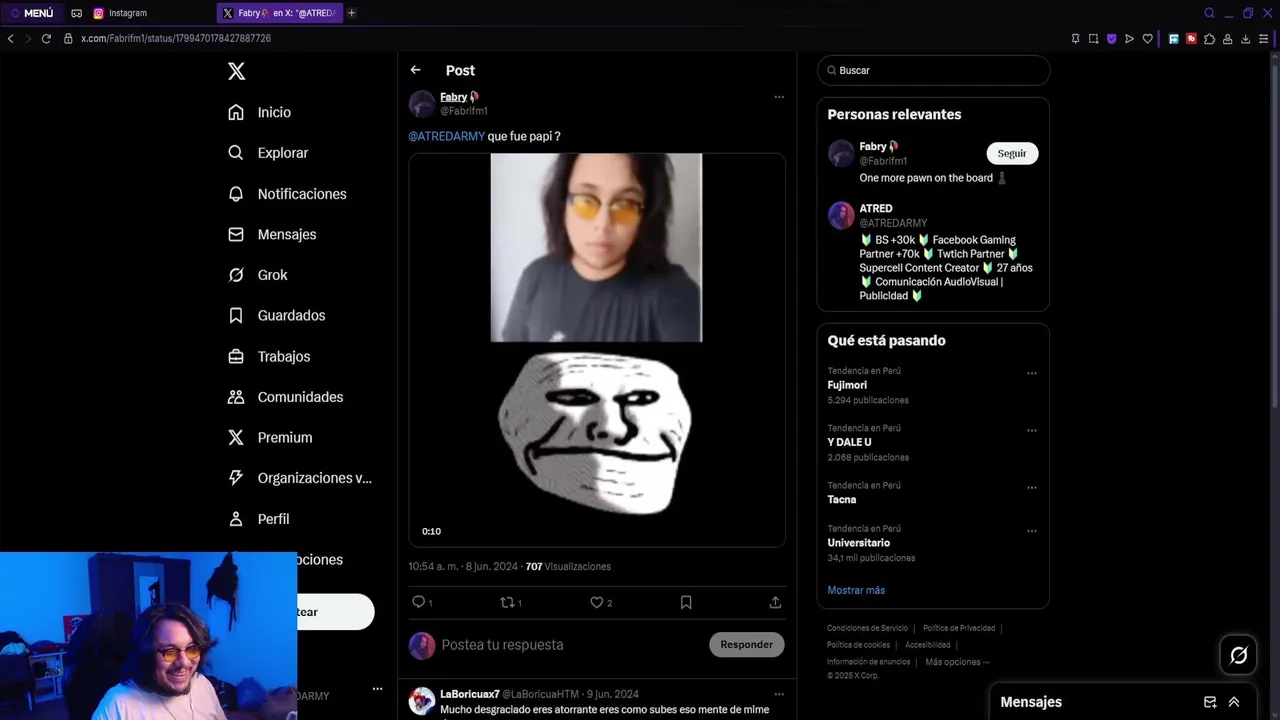Bookmark the post

point(686,602)
